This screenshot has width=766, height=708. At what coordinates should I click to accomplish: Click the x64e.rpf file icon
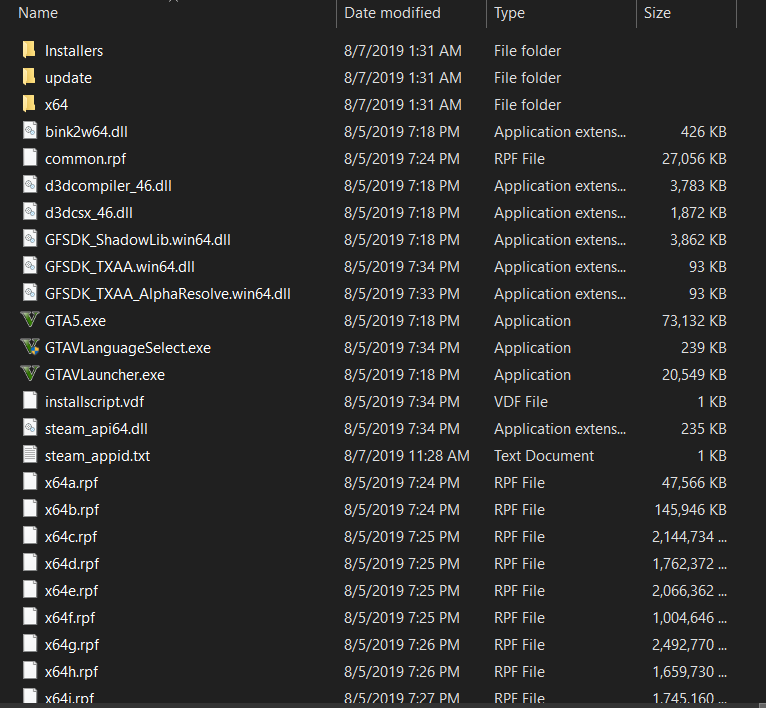pyautogui.click(x=30, y=589)
